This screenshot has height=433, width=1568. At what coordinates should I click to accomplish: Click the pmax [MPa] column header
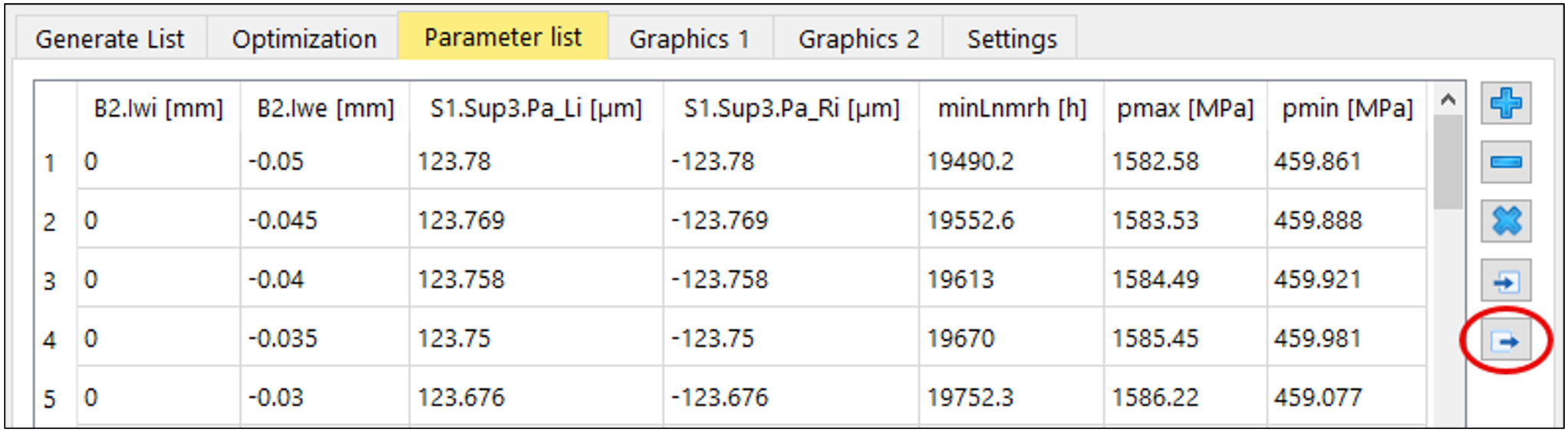coord(1184,109)
